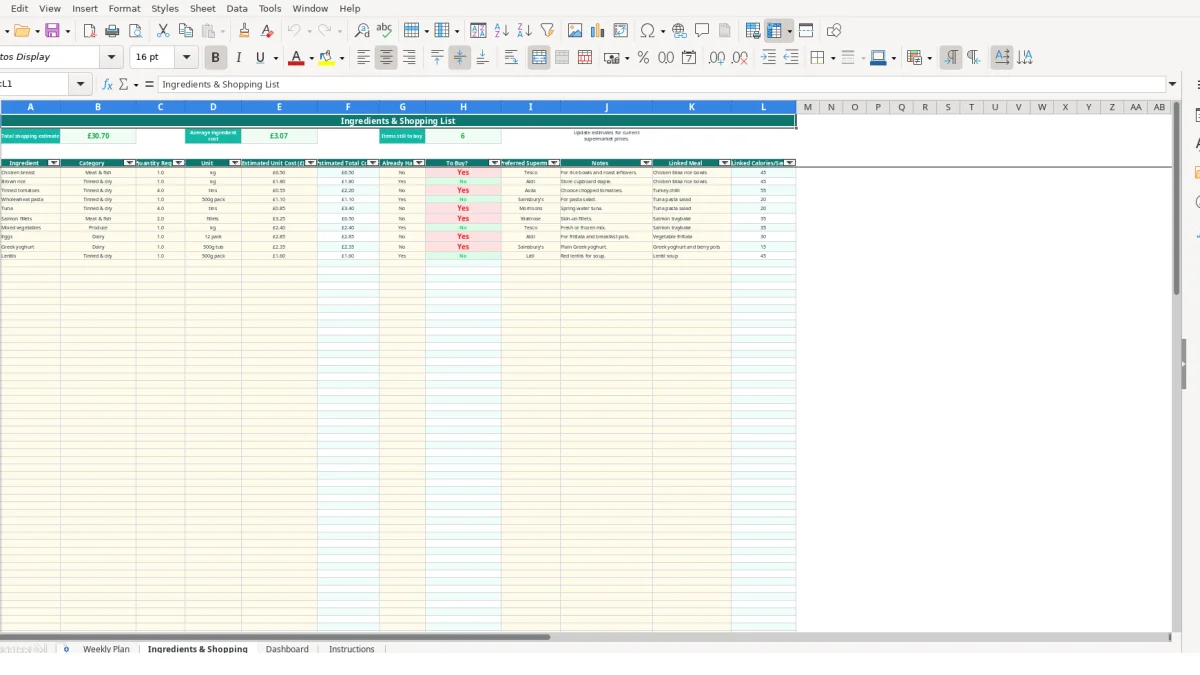Center text horizontally
The image size is (1200, 675).
click(x=387, y=58)
